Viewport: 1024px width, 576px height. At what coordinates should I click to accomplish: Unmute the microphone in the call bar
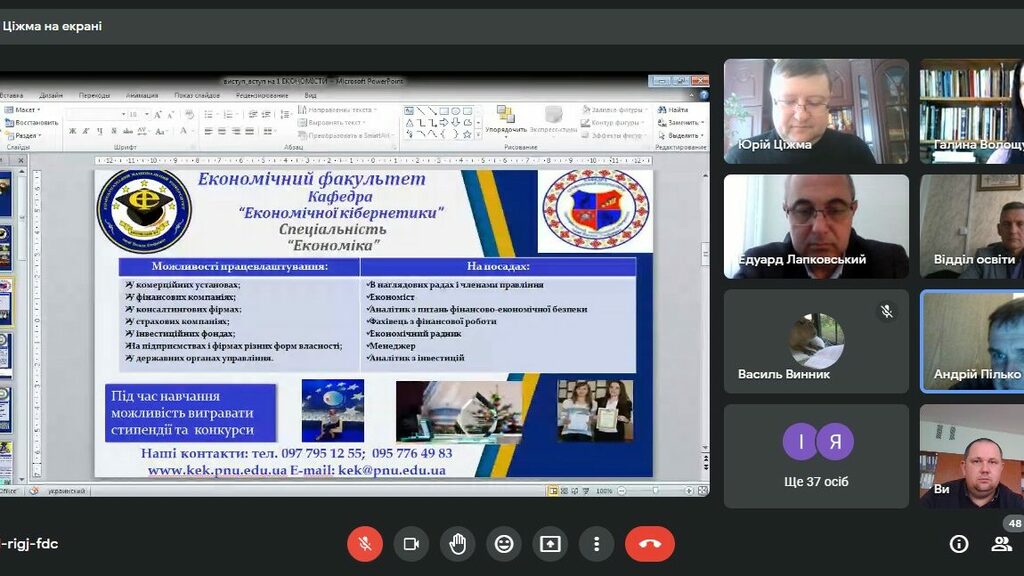coord(365,544)
